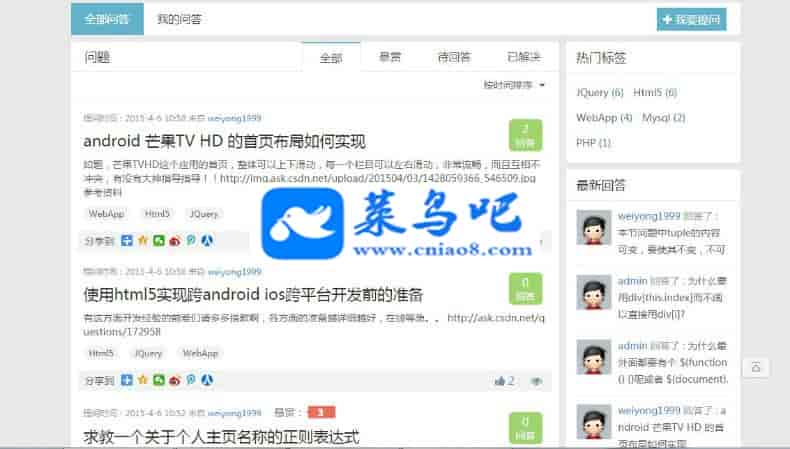Click the eye icon next to the html5跨平台 like count
790x449 pixels.
(x=537, y=381)
